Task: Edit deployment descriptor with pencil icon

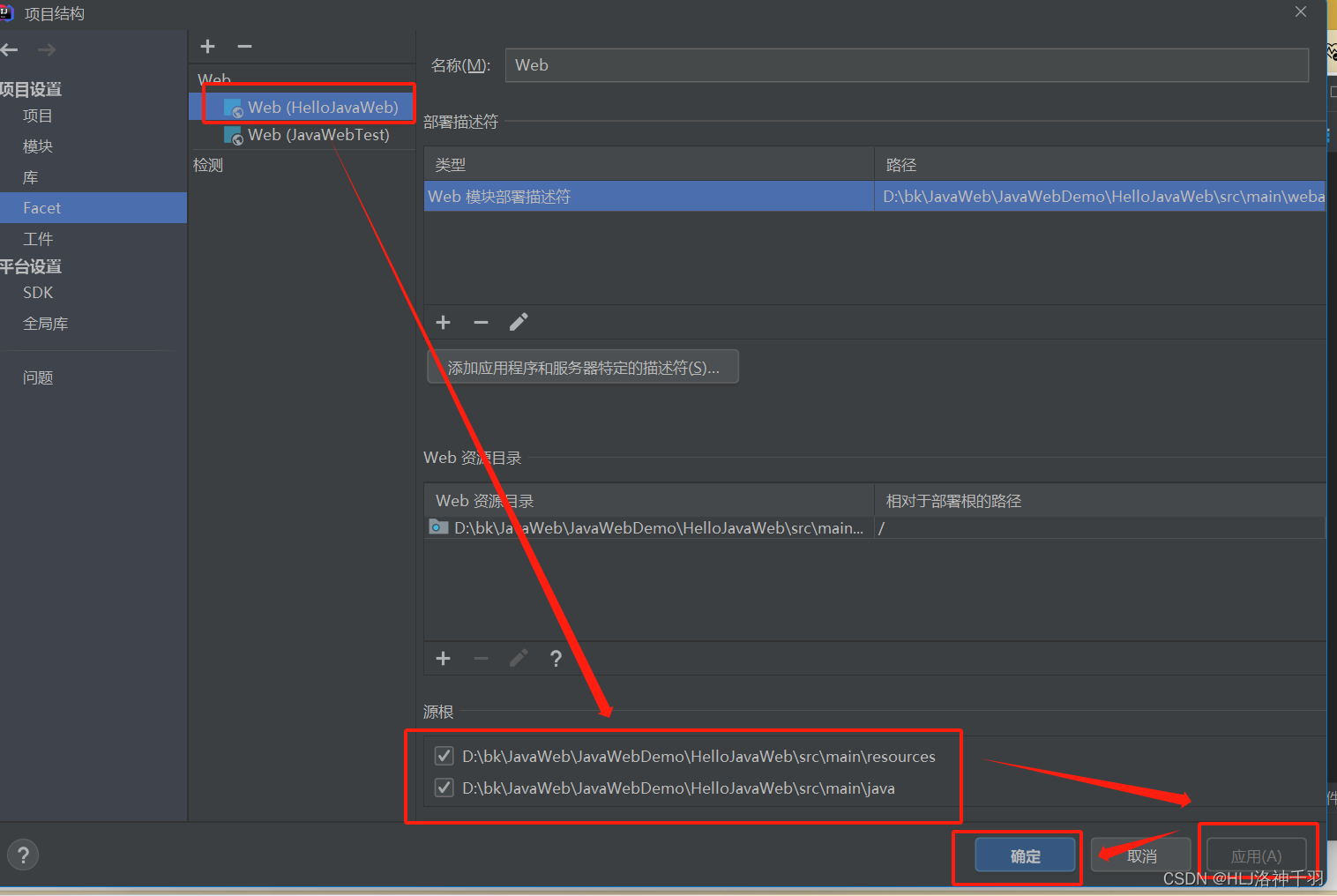Action: (x=519, y=323)
